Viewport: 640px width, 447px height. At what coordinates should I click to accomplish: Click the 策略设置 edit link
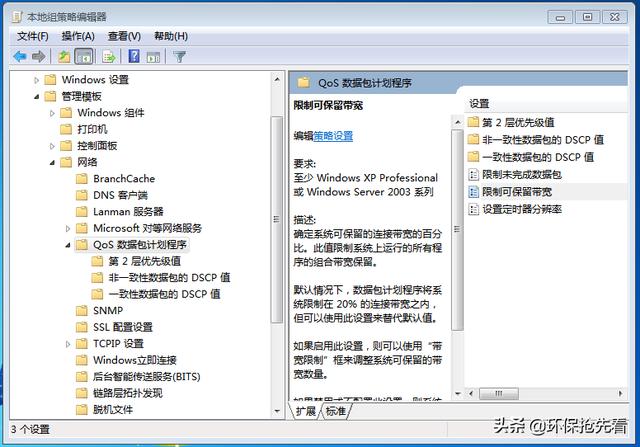[333, 136]
